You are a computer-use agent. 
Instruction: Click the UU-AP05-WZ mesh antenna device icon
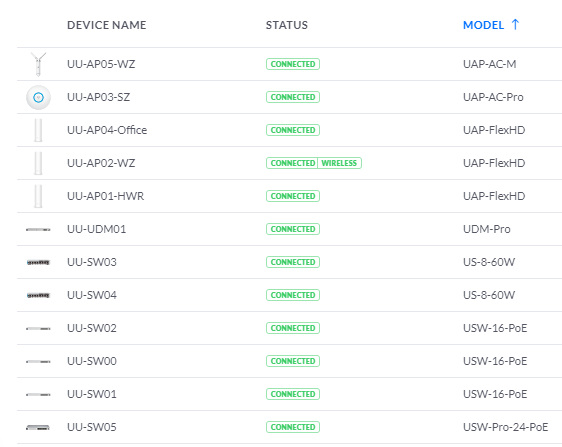click(x=38, y=64)
